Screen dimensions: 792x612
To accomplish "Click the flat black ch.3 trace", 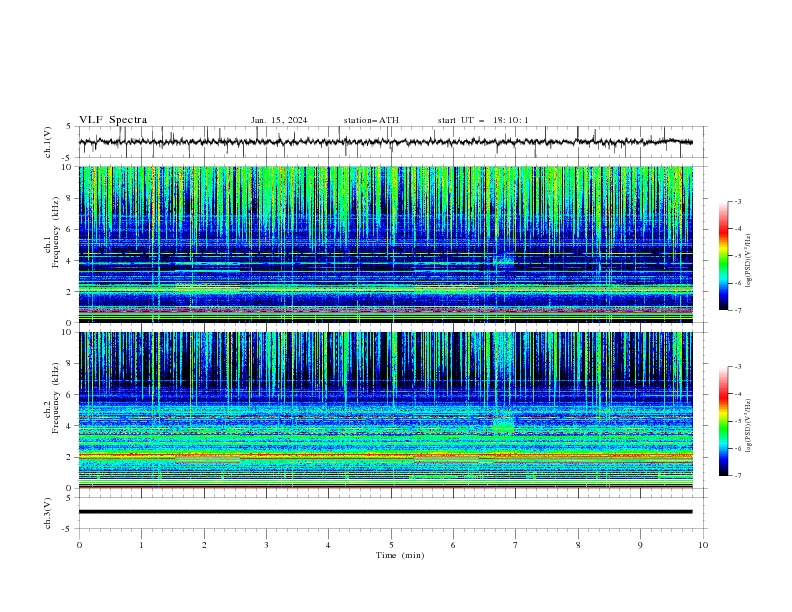I will (385, 512).
